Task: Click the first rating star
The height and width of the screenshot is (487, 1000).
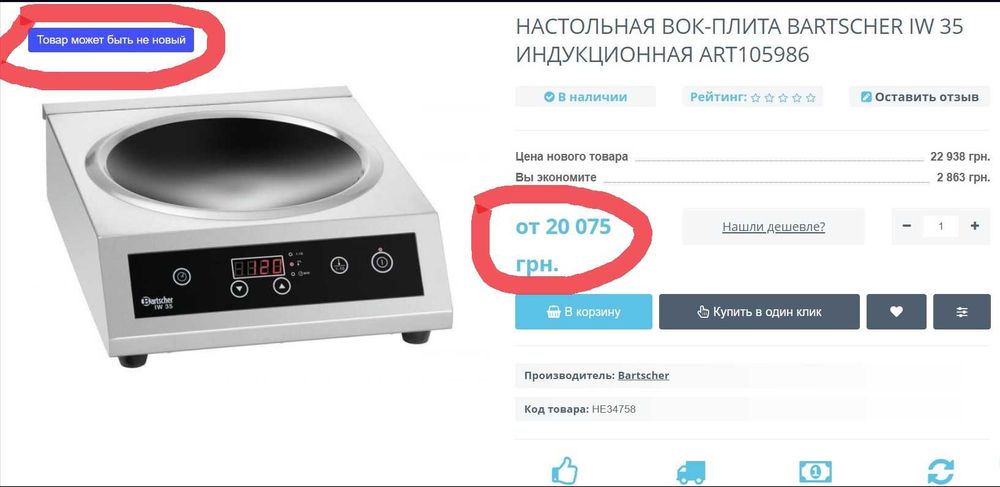Action: click(756, 98)
